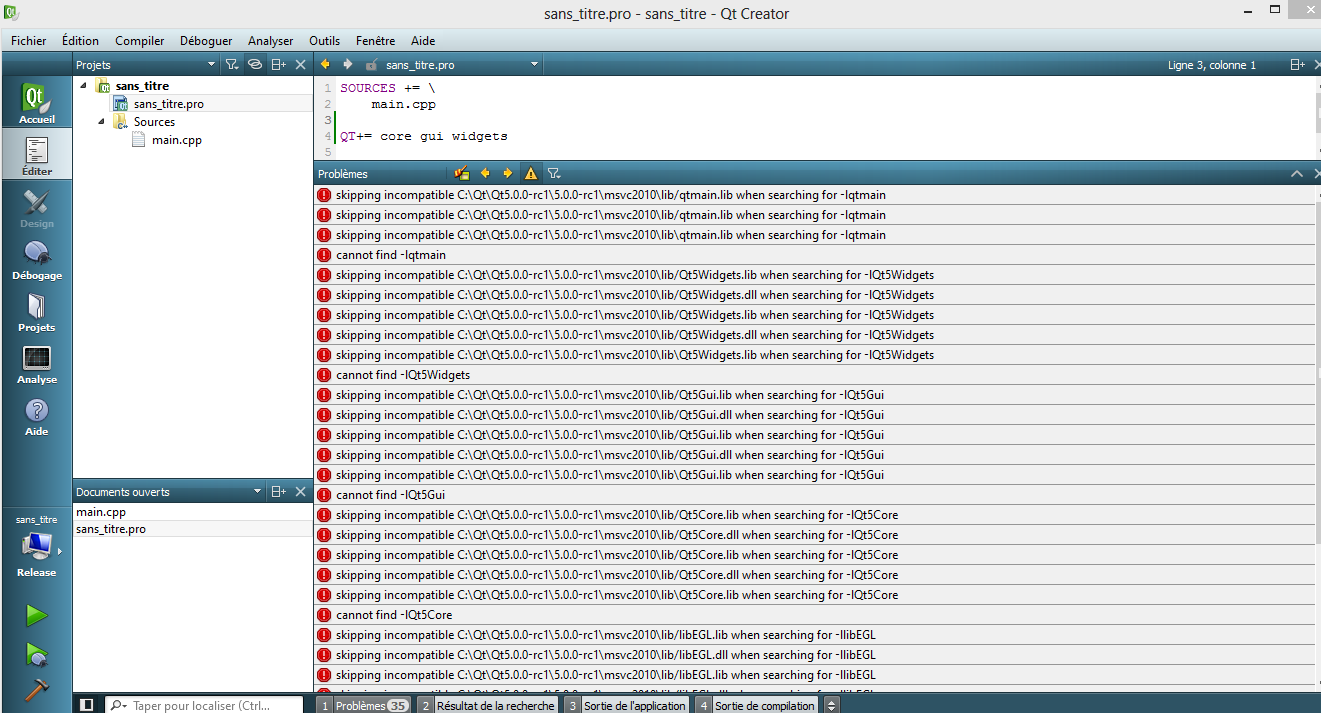Go back in editor navigation history

point(325,65)
